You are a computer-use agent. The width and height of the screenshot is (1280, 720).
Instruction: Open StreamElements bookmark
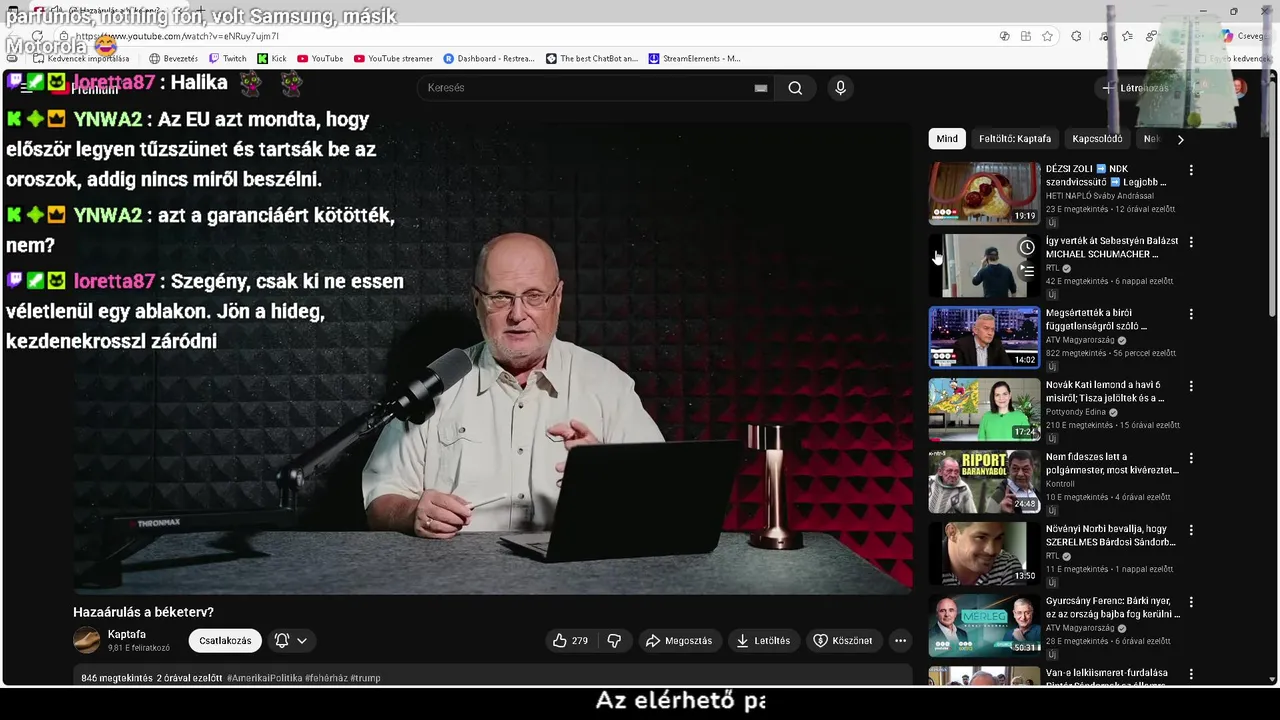(x=695, y=58)
